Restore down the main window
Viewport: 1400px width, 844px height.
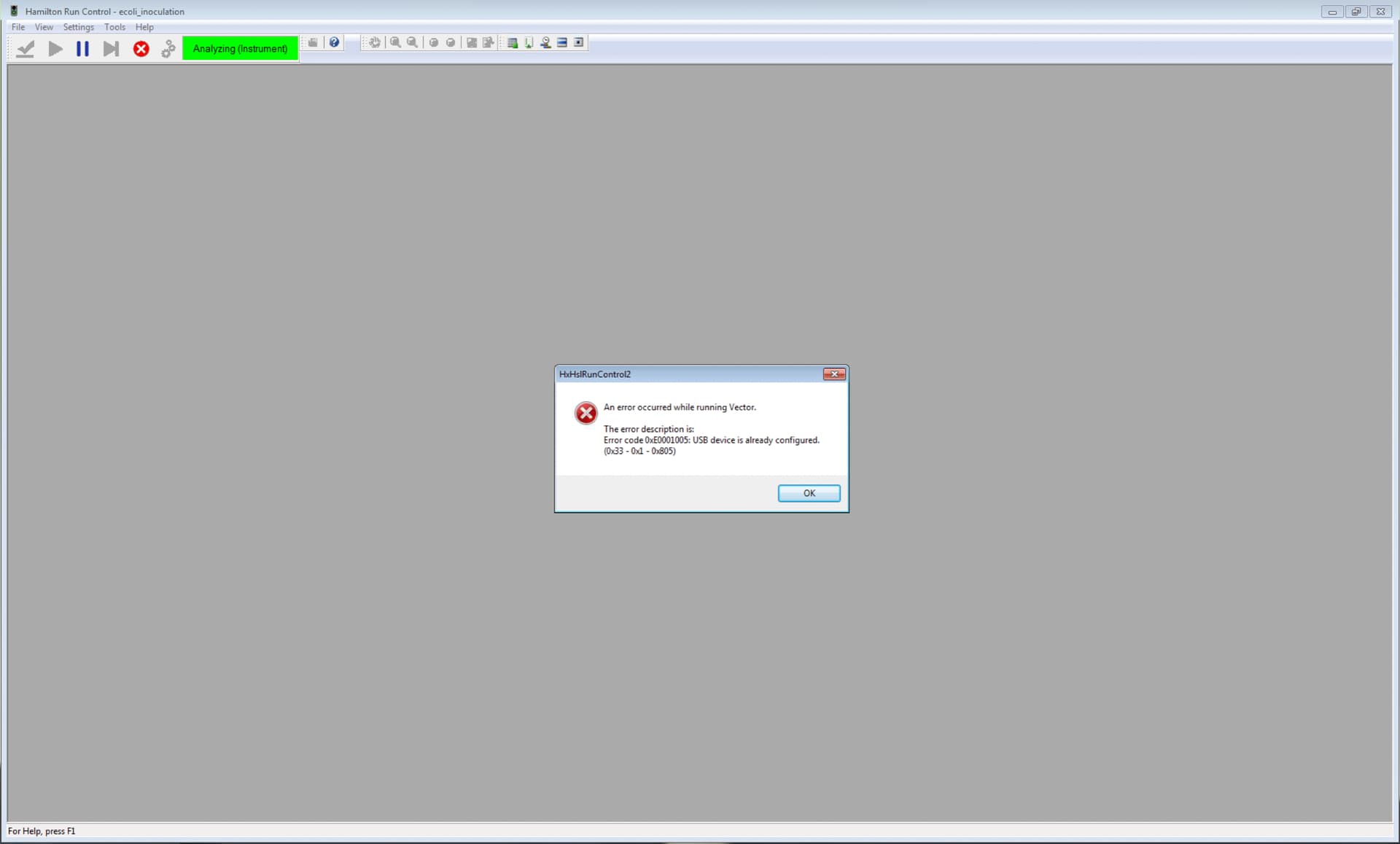pos(1356,12)
